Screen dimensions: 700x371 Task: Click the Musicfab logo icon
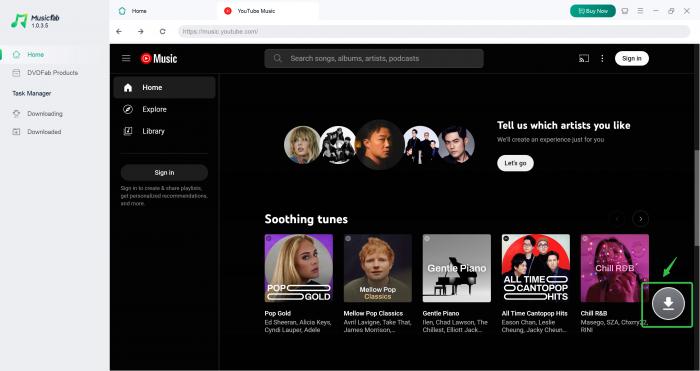click(x=19, y=21)
